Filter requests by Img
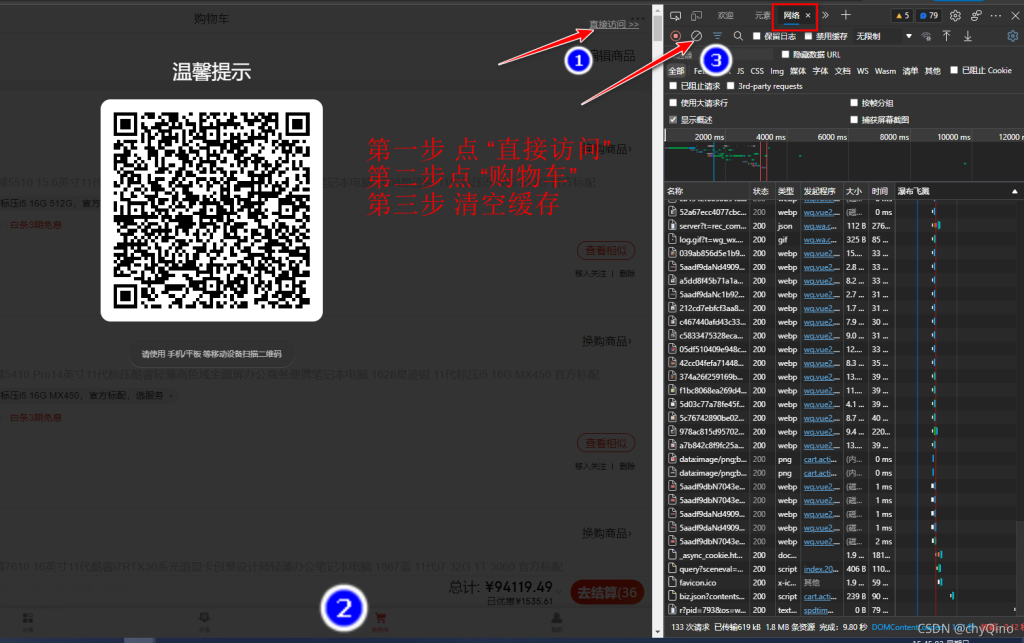The height and width of the screenshot is (643, 1024). [x=776, y=71]
